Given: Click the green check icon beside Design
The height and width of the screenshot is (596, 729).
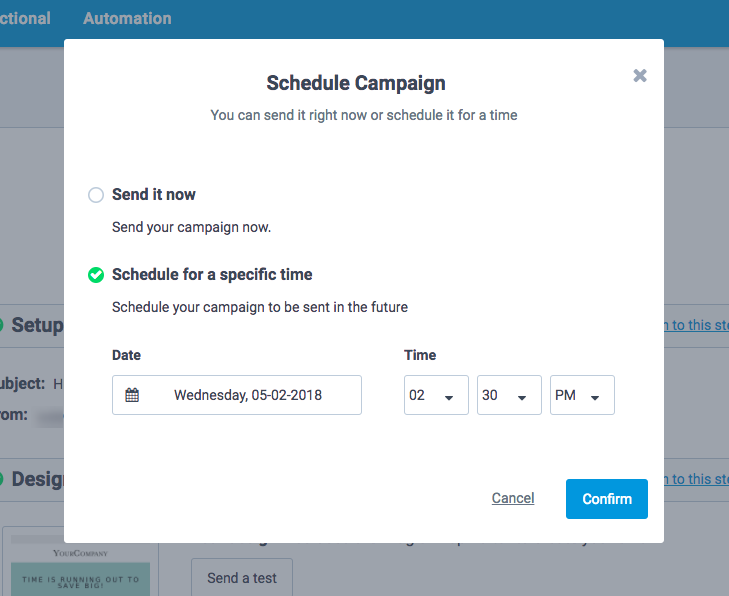Looking at the screenshot, I should click(x=1, y=479).
